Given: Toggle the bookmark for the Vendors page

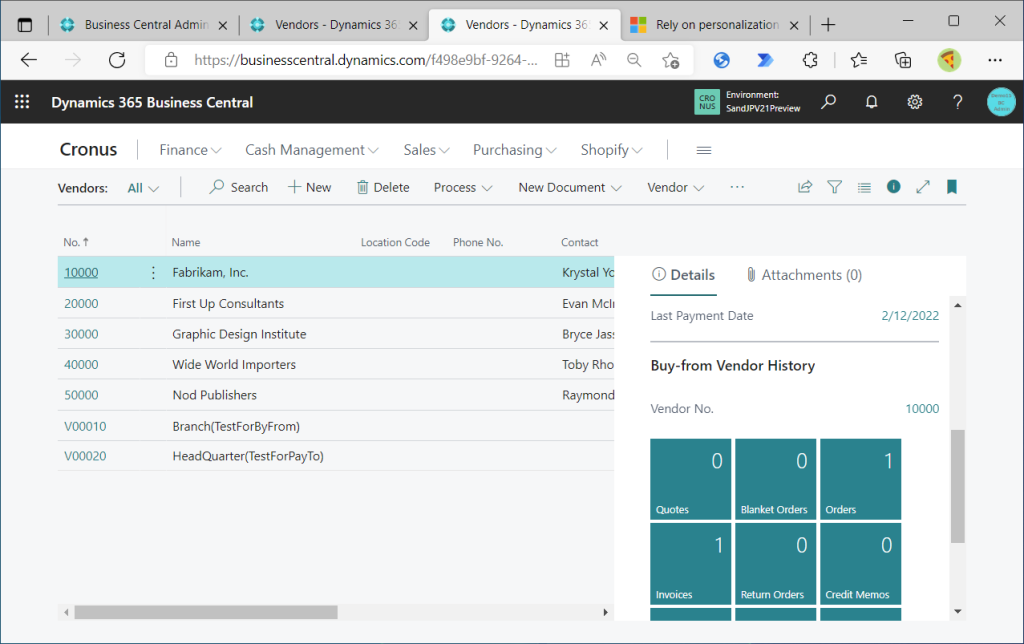Looking at the screenshot, I should [951, 187].
